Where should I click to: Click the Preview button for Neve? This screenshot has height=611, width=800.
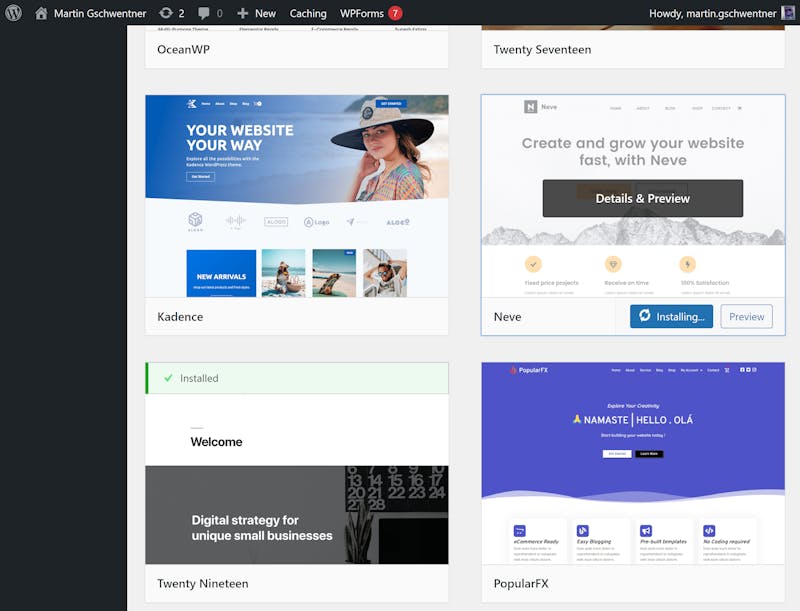click(746, 316)
